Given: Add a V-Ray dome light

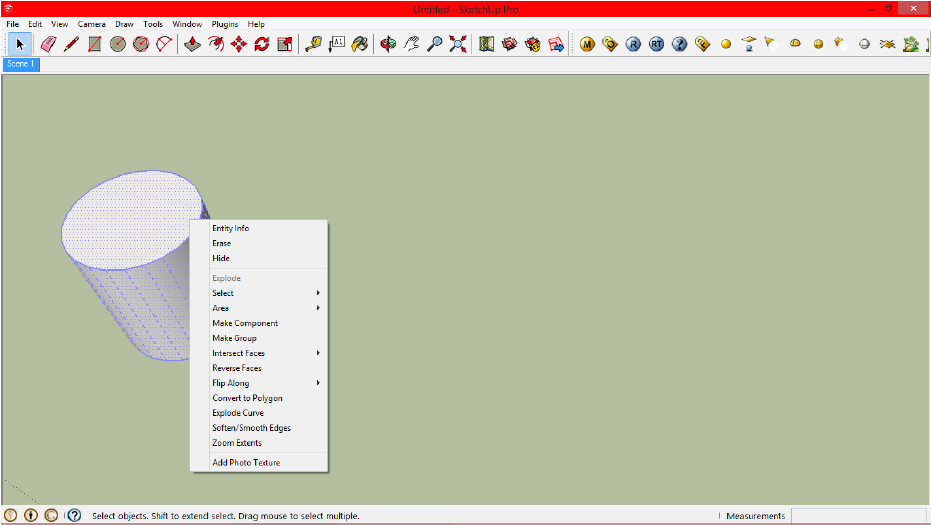Looking at the screenshot, I should pos(796,44).
